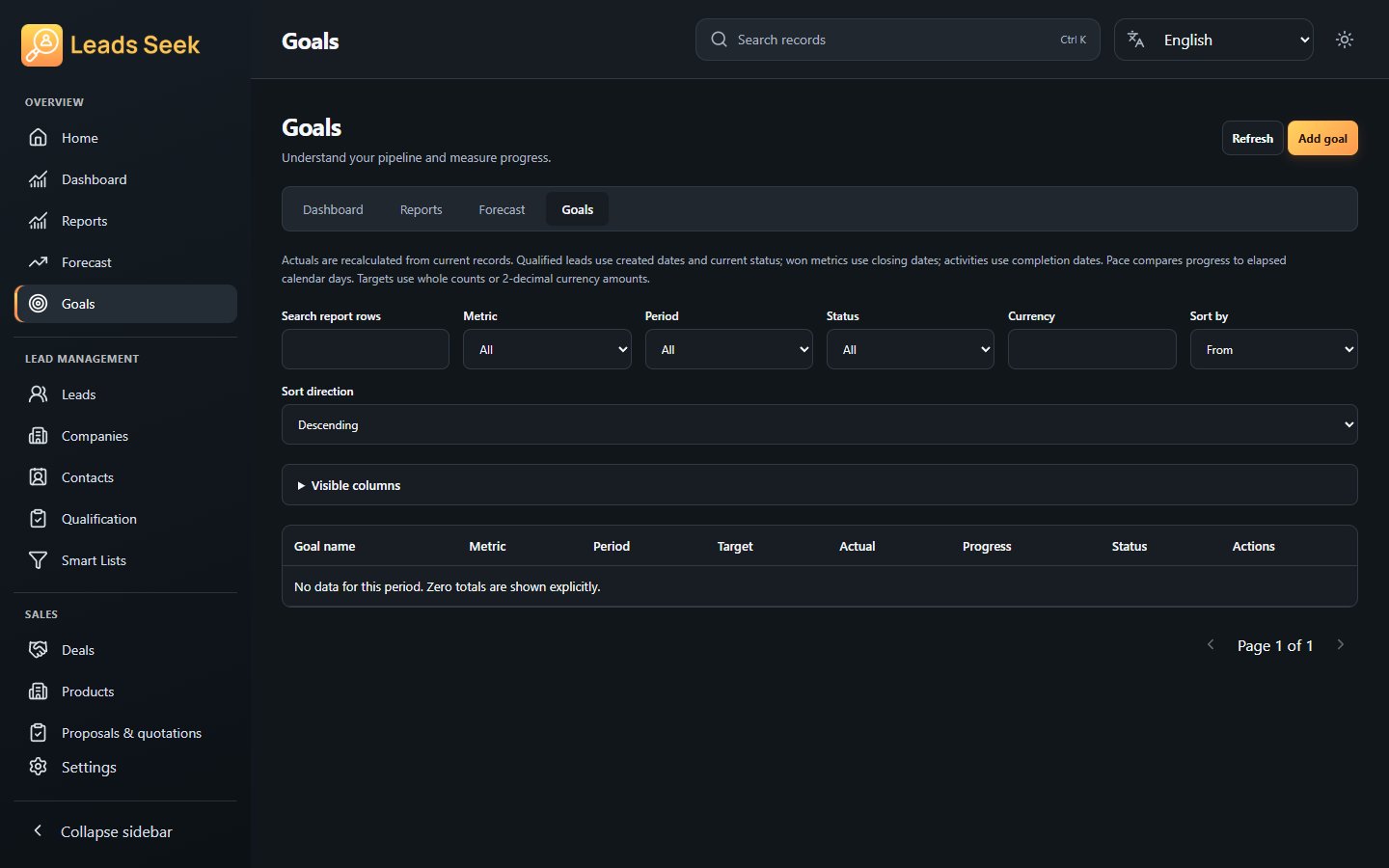Click the Deals handshake icon
Screen dimensions: 1389x868
(39, 650)
